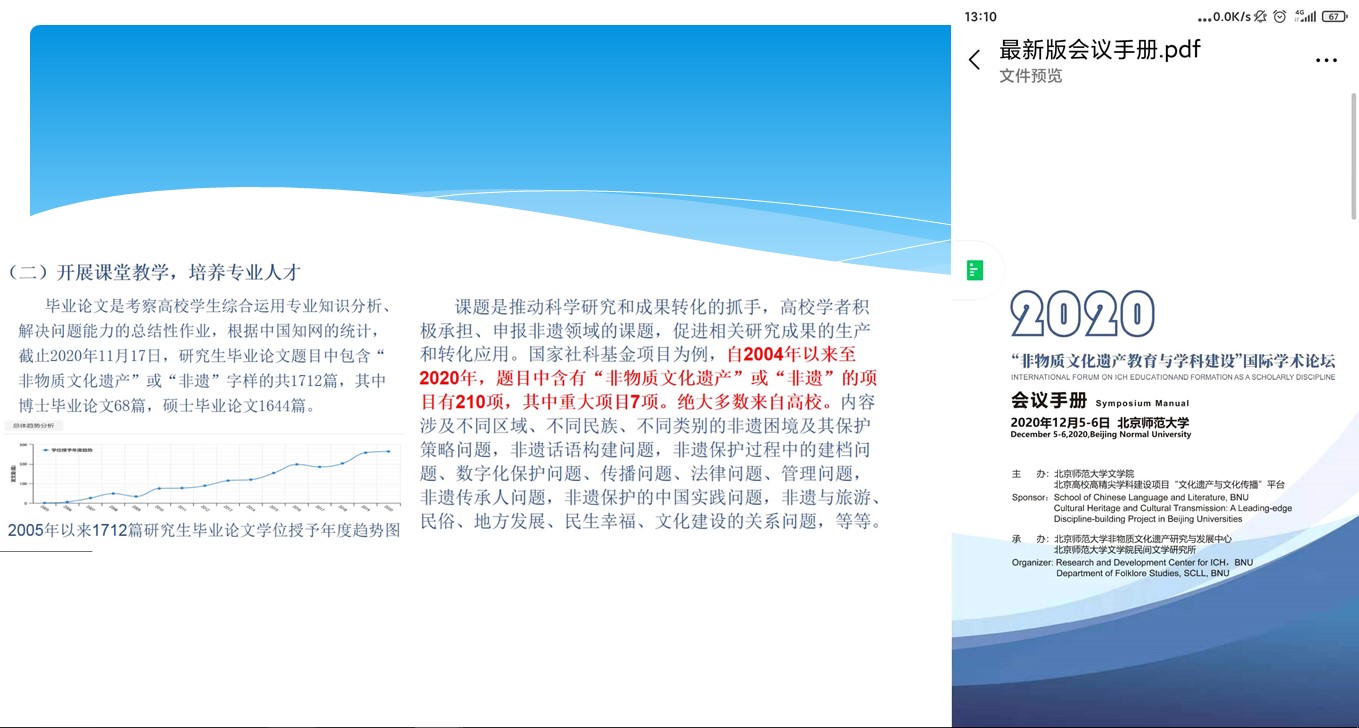Screen dimensions: 1359x728
Task: Click the 13:10 clock in status bar
Action: (x=980, y=17)
